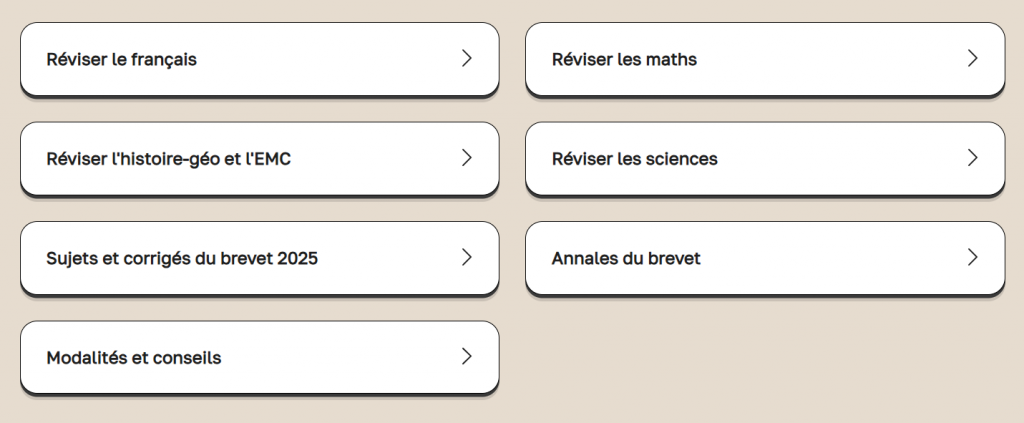
Task: Click "Sujets et corrigés du brevet 2025" text
Action: [182, 259]
